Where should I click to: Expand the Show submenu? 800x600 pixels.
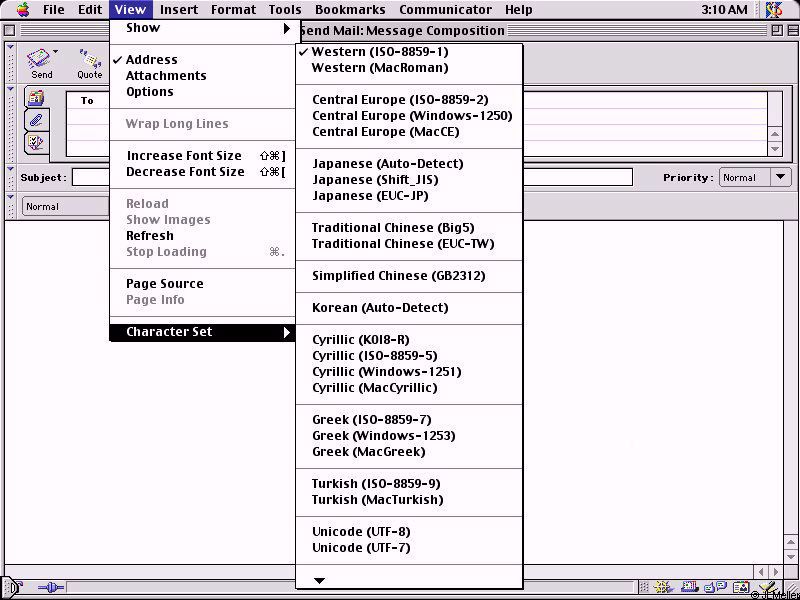203,28
